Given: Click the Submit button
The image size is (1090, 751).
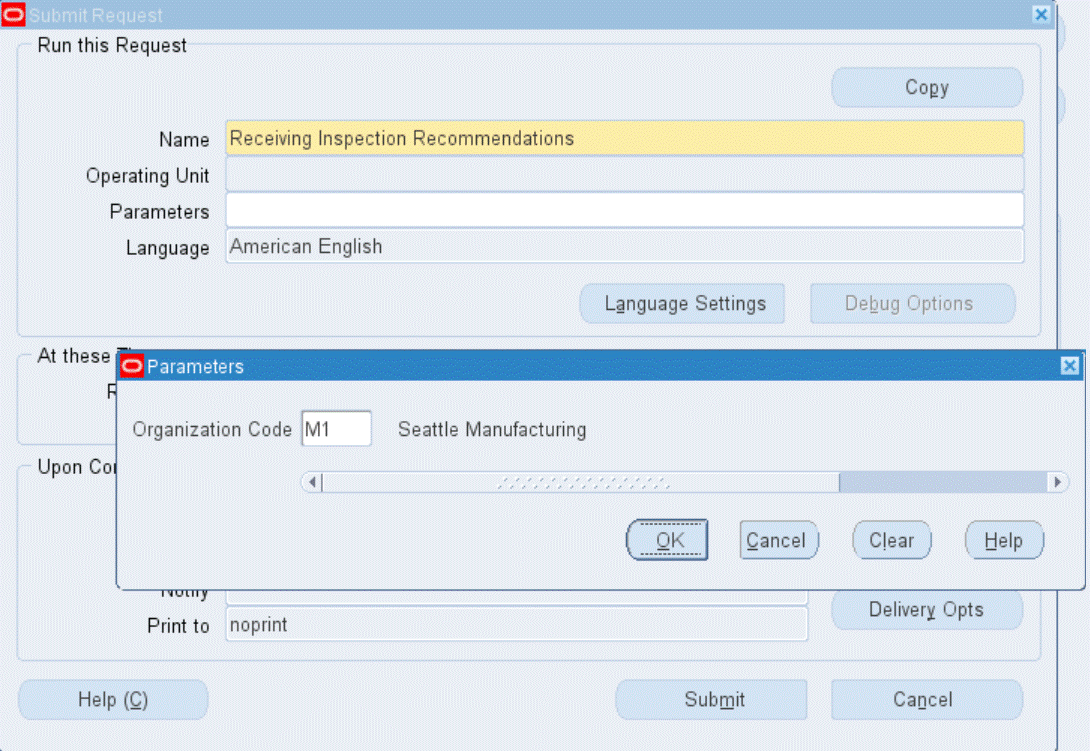Looking at the screenshot, I should [x=711, y=700].
